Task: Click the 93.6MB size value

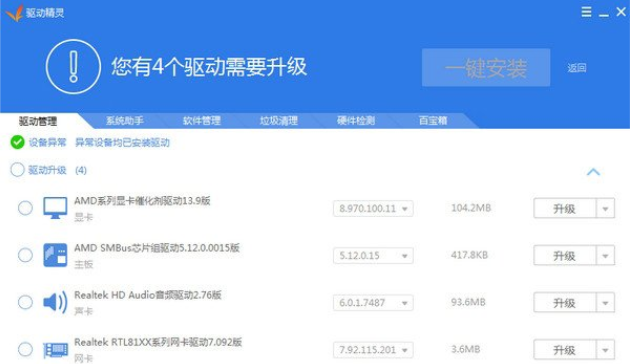Action: click(x=468, y=302)
